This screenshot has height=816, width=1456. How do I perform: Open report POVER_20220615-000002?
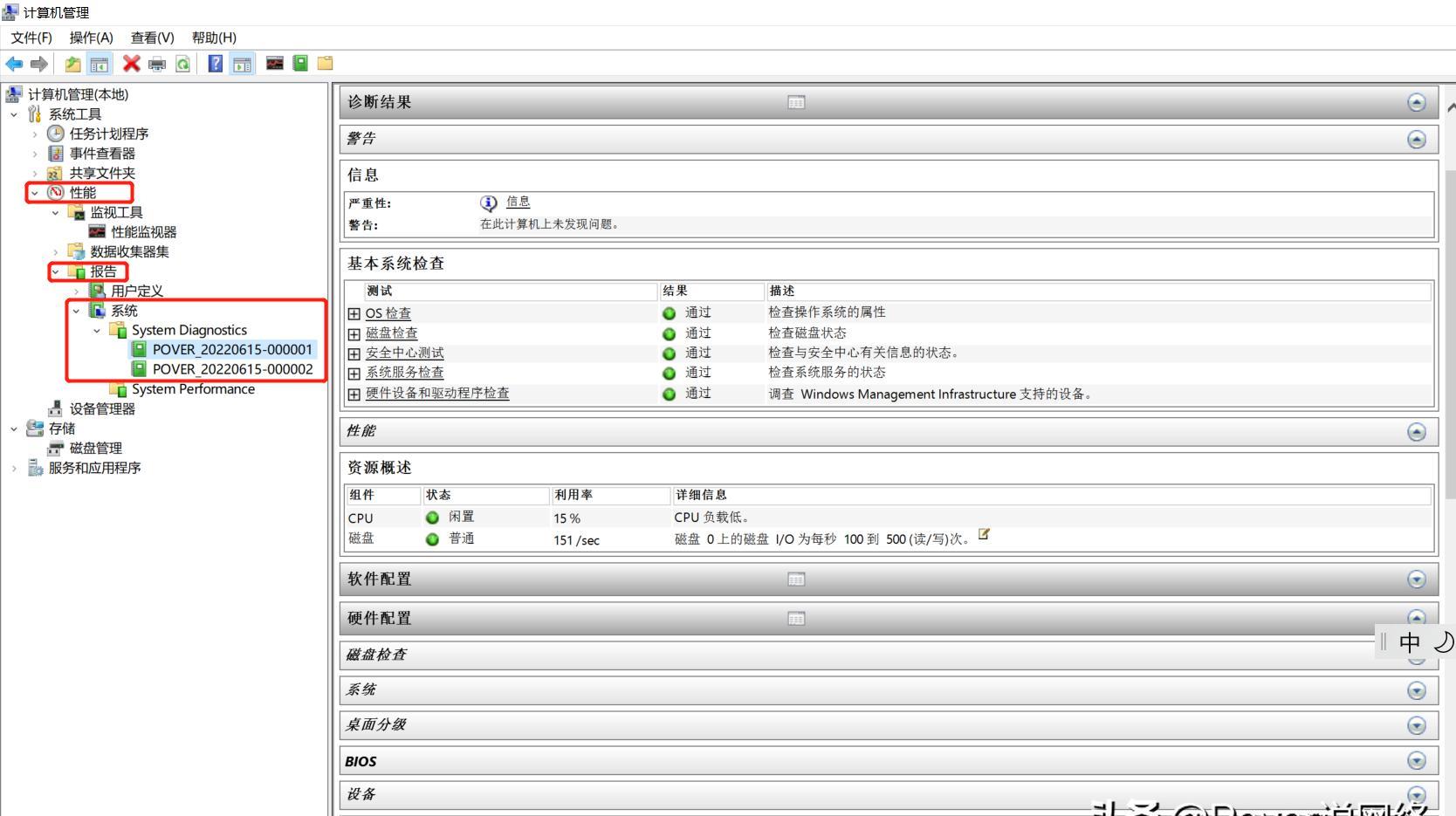click(232, 369)
